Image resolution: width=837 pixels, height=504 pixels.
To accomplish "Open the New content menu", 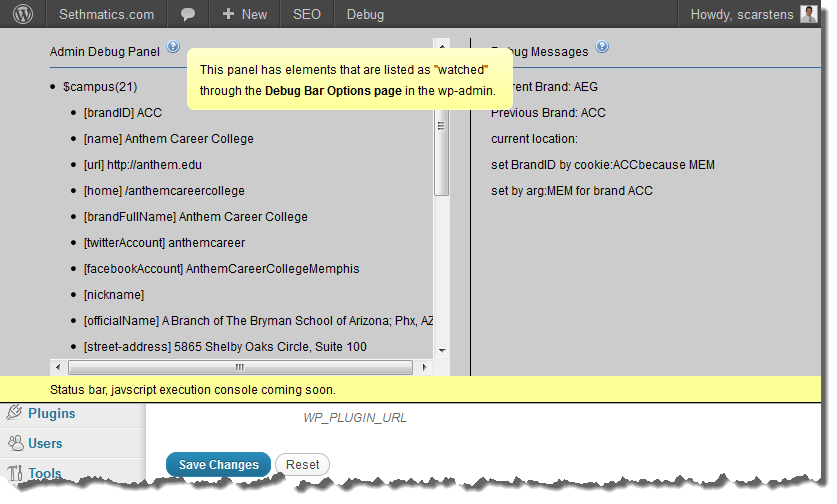I will pos(244,14).
